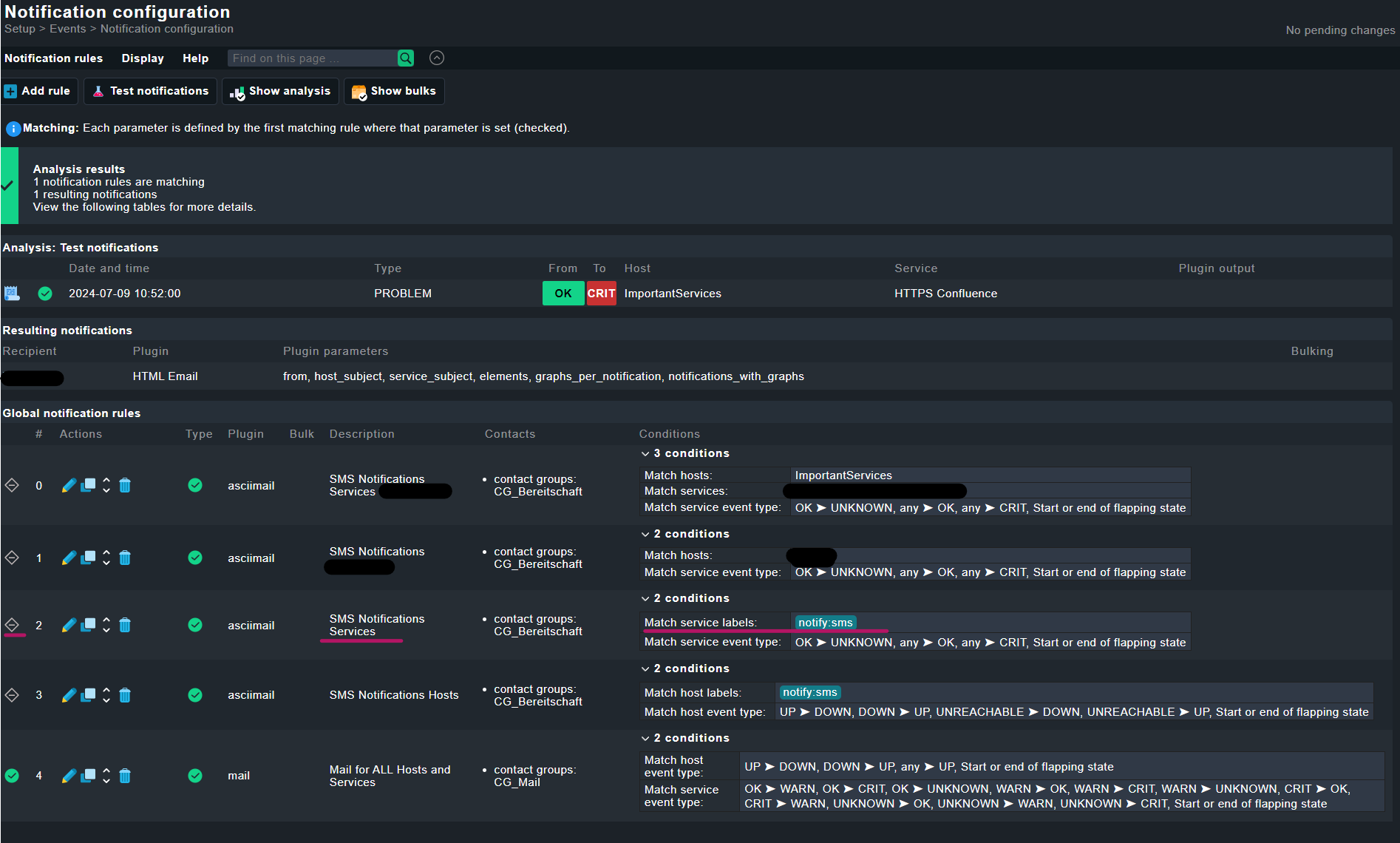Toggle the enabled indicator of rule 3

point(195,695)
